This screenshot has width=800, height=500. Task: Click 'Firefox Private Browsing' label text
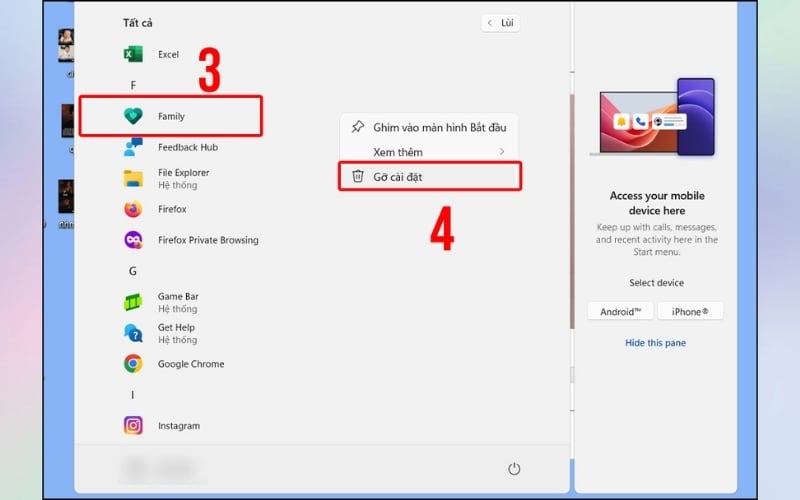pos(208,240)
